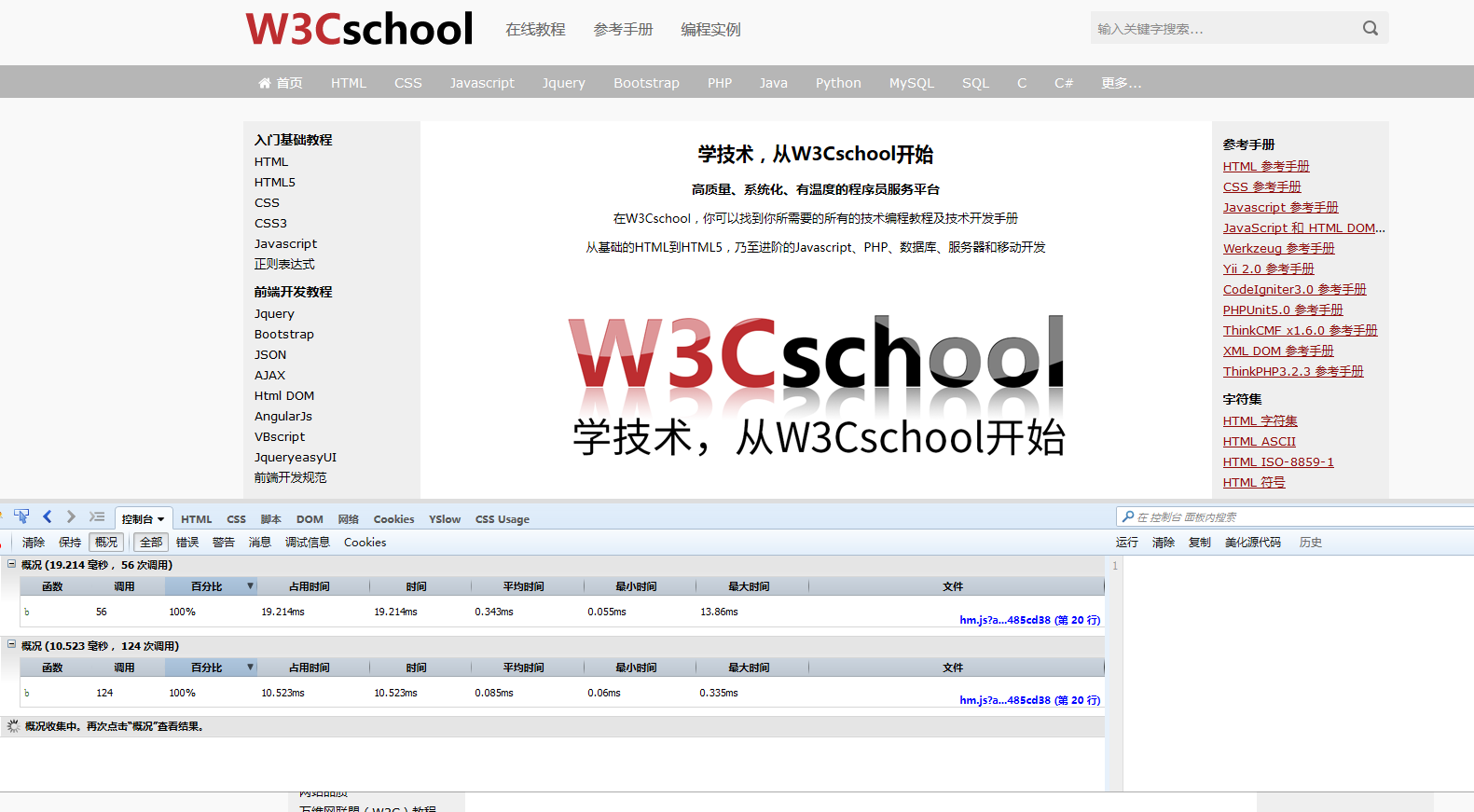1474x812 pixels.
Task: Click Javascript in the gray navigation bar
Action: [482, 83]
